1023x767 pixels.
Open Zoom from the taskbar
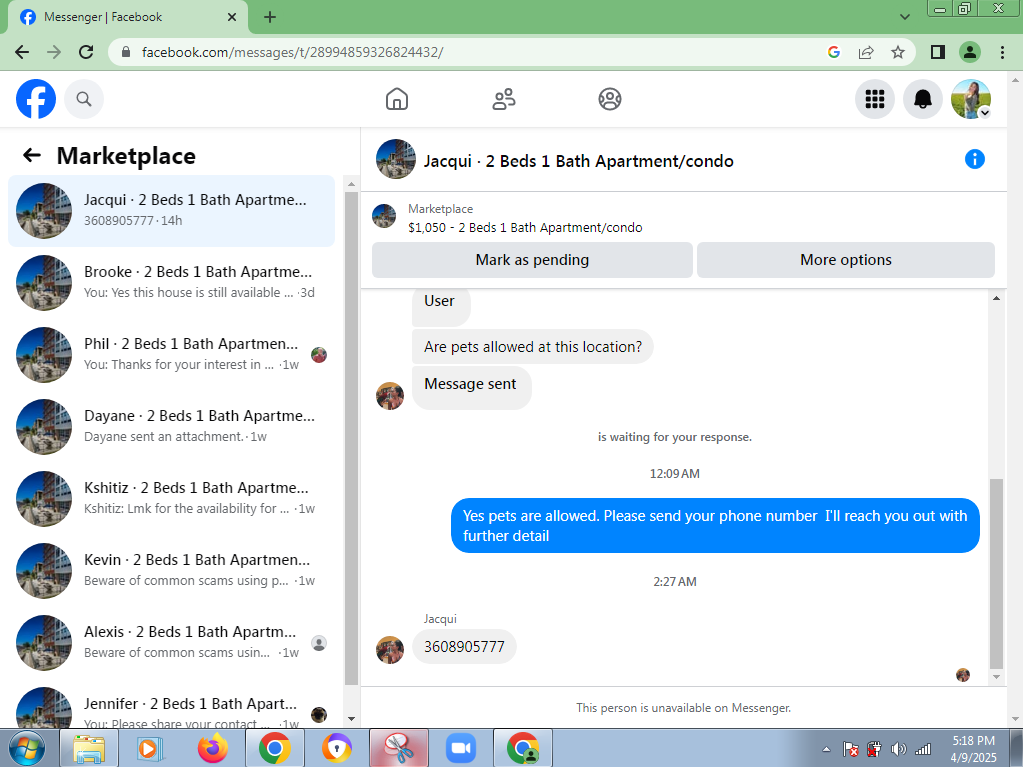(x=461, y=748)
